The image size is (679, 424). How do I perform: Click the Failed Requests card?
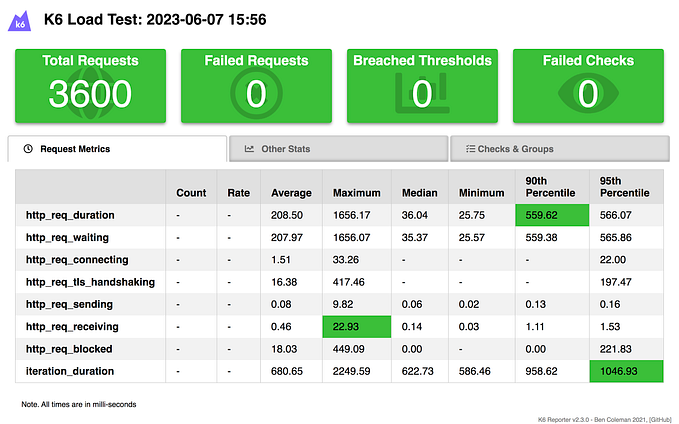click(x=256, y=86)
